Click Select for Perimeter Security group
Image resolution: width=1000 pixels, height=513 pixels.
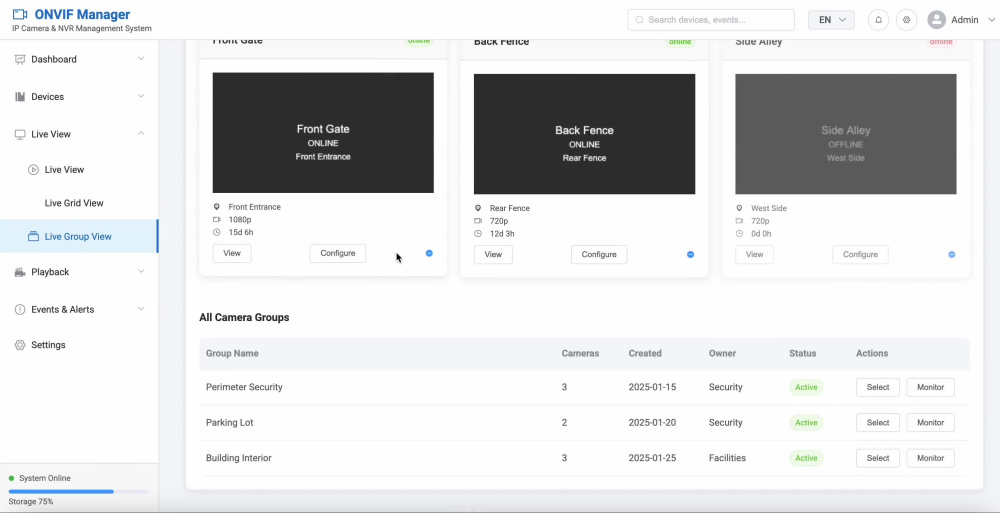click(878, 387)
